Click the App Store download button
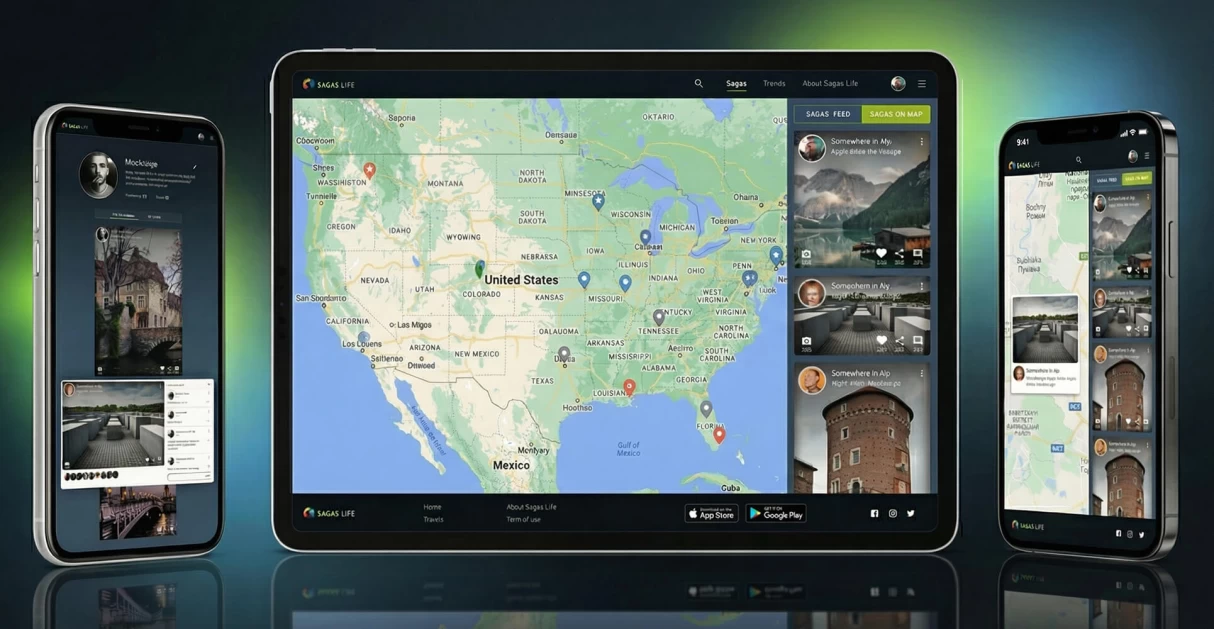 pos(711,514)
